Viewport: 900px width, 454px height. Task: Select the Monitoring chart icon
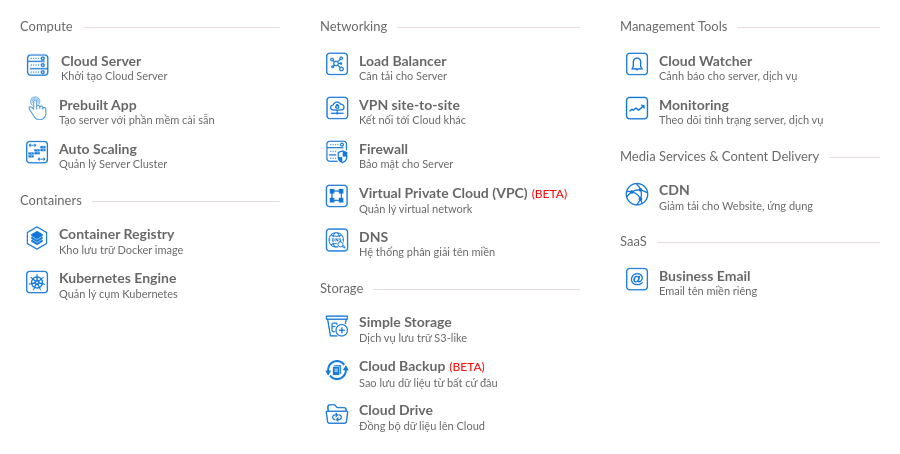click(637, 108)
